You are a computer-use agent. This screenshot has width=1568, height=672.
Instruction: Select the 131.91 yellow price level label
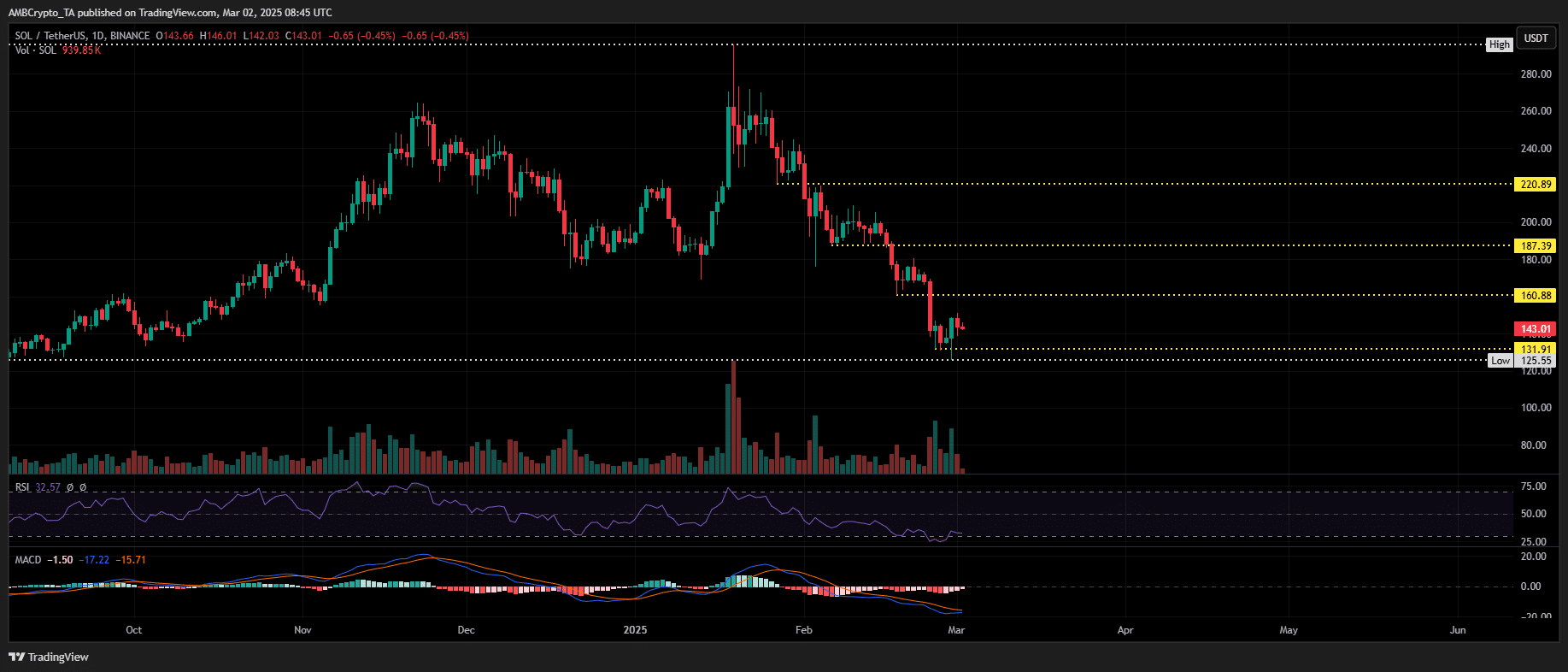point(1536,349)
